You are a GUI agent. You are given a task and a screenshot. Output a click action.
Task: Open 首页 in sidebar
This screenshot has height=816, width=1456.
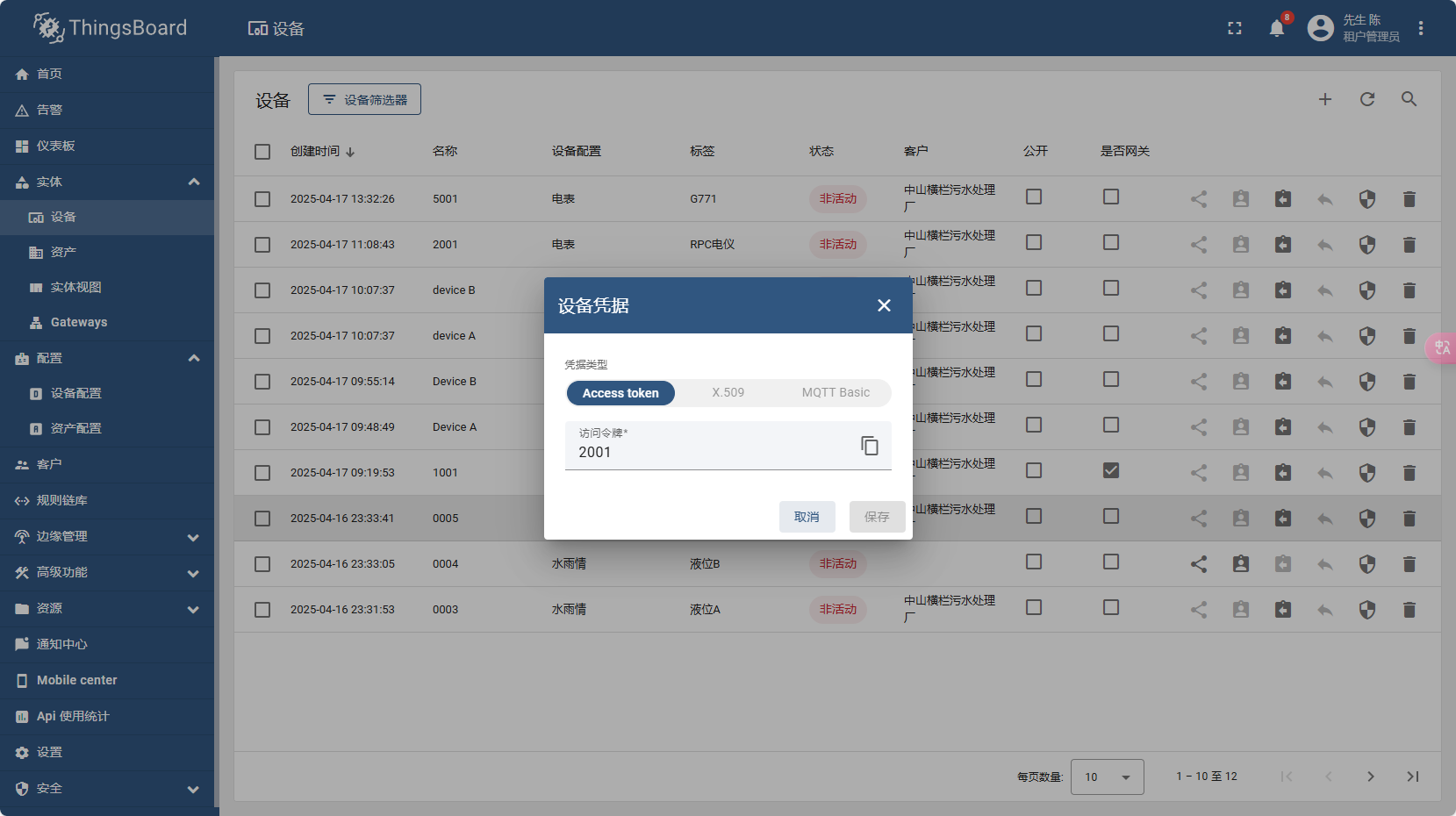click(x=107, y=74)
